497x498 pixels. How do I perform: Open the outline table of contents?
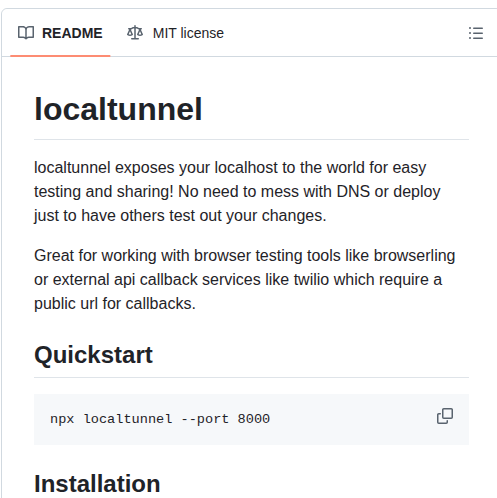(x=476, y=33)
